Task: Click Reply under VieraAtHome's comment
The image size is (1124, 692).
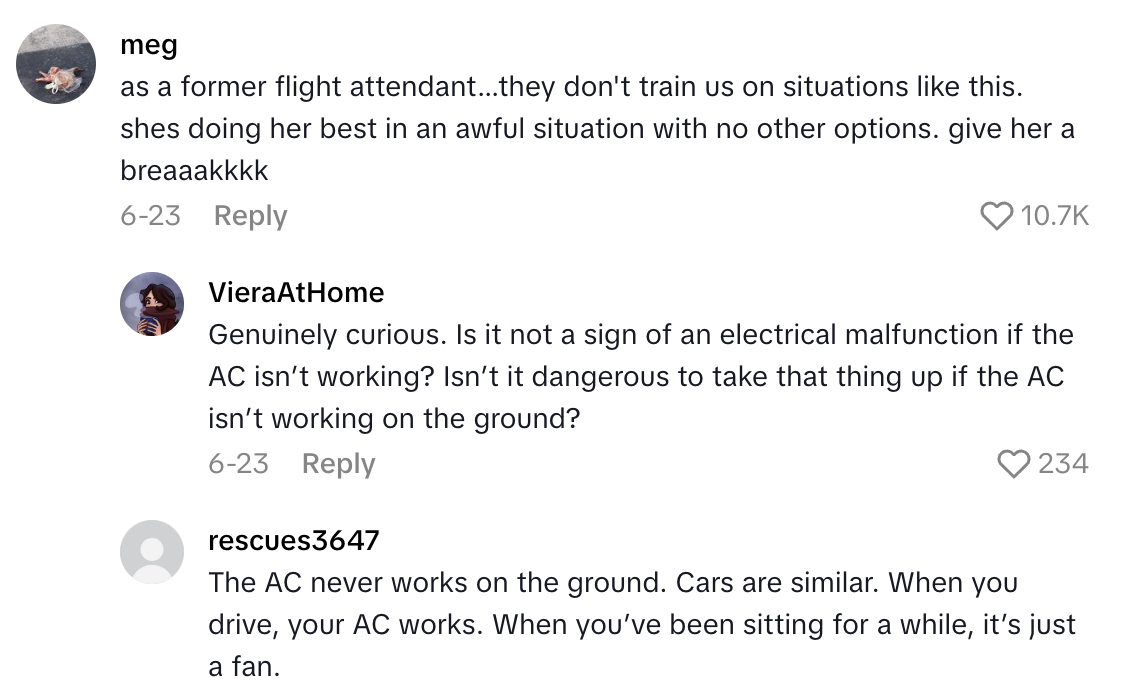Action: [337, 462]
